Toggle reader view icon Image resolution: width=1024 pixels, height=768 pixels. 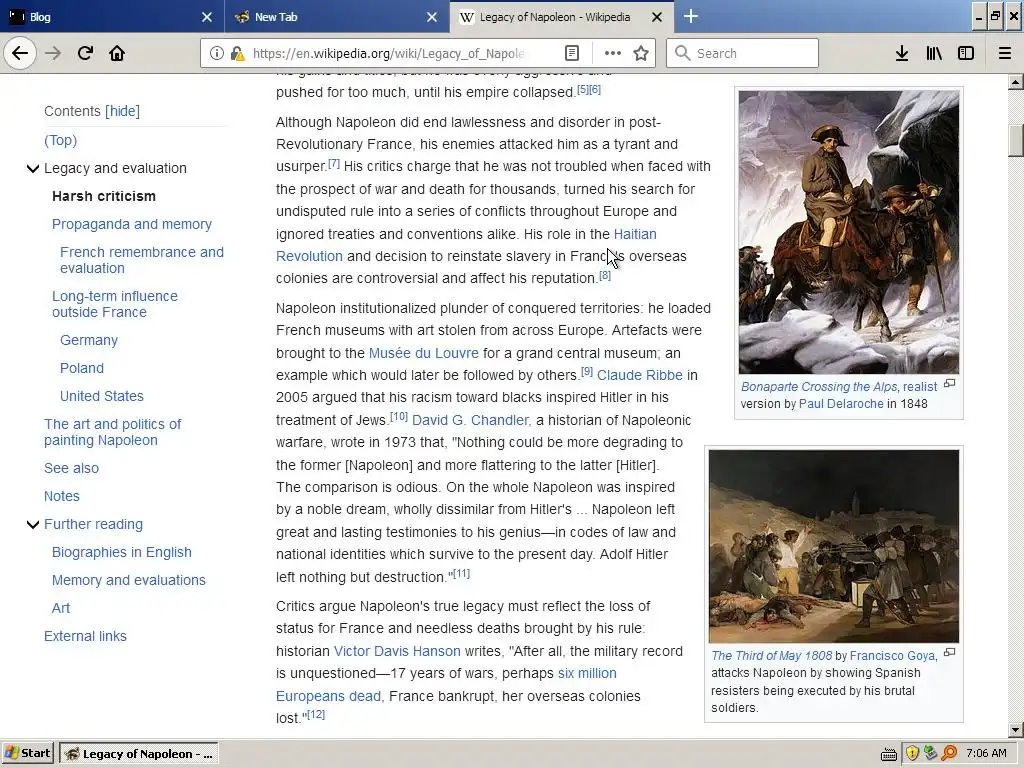coord(571,54)
